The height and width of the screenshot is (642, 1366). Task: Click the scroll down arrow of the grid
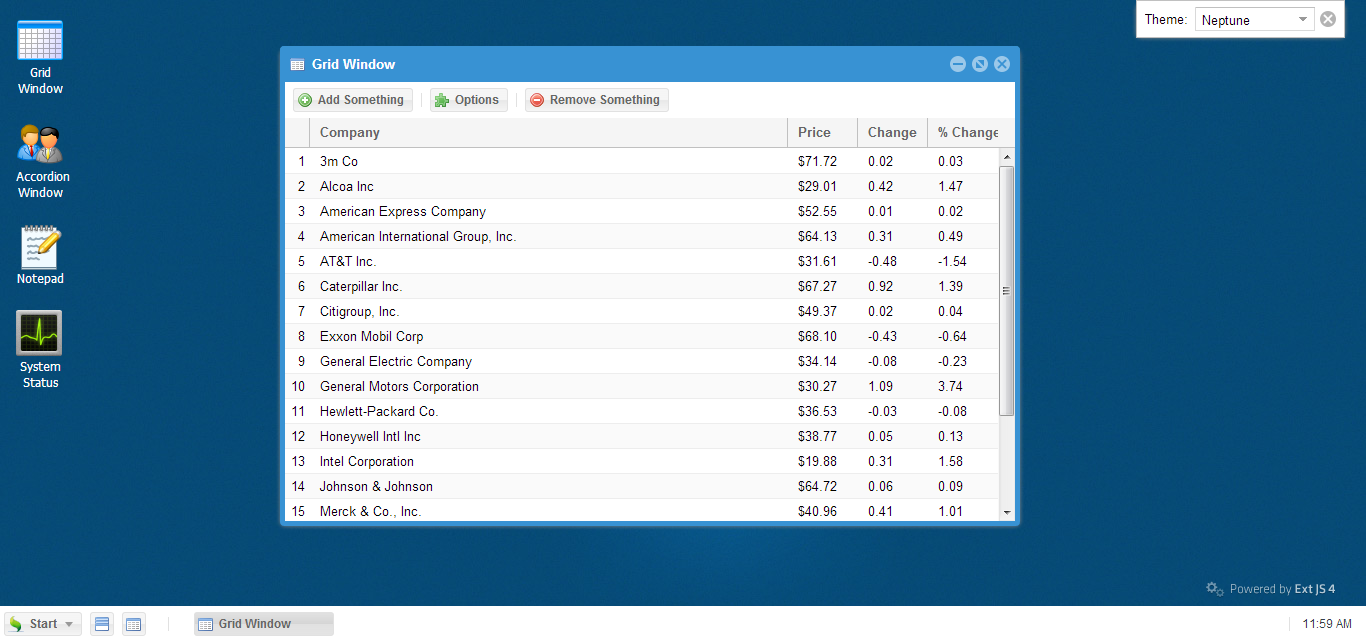[1007, 512]
